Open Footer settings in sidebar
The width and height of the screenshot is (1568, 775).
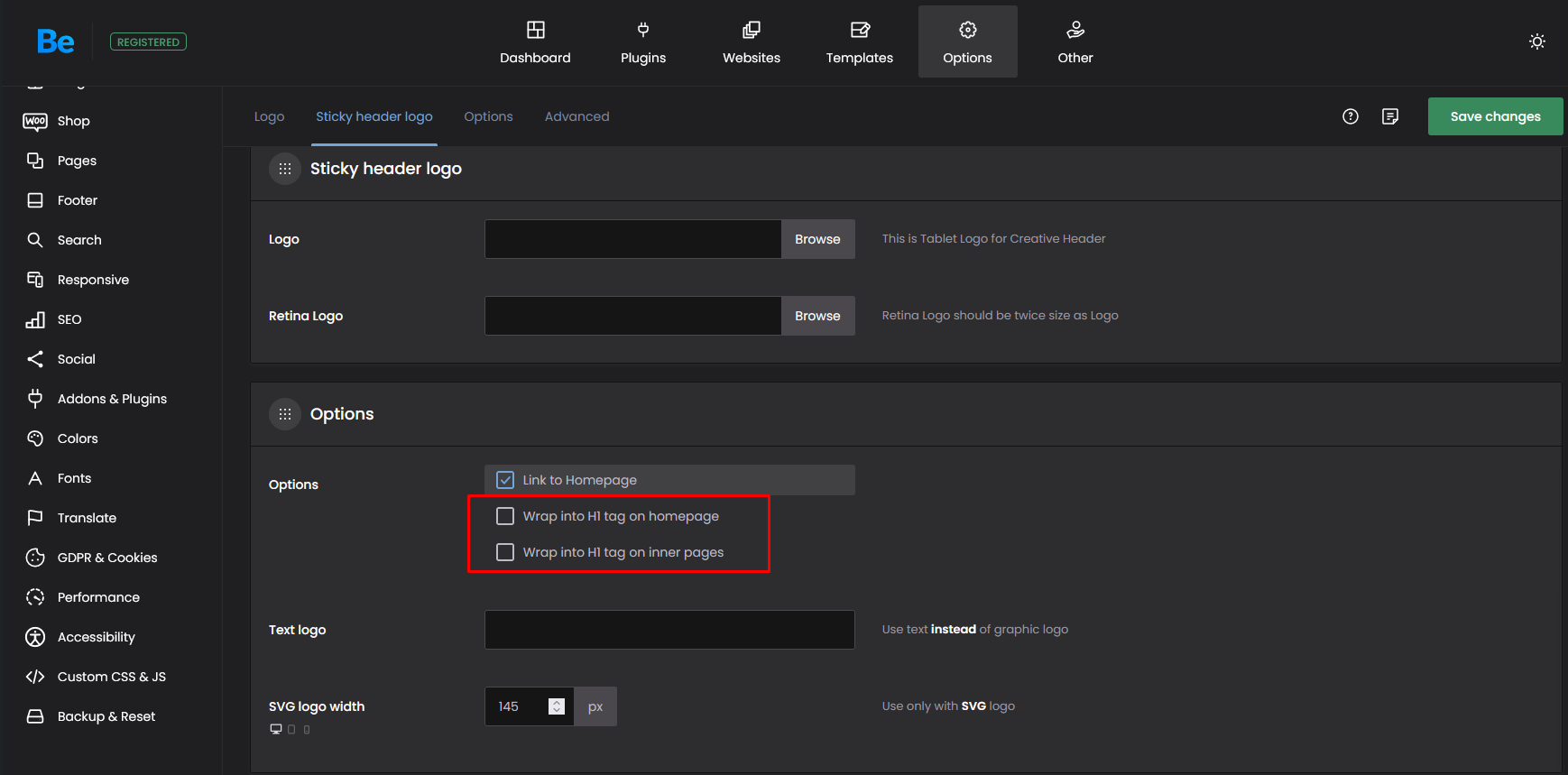(x=78, y=200)
